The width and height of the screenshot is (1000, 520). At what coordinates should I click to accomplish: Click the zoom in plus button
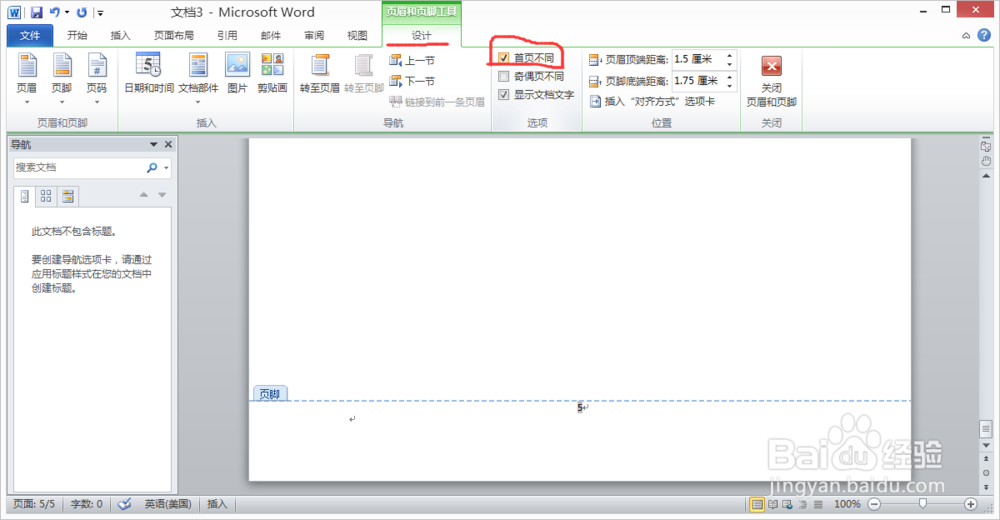[971, 504]
